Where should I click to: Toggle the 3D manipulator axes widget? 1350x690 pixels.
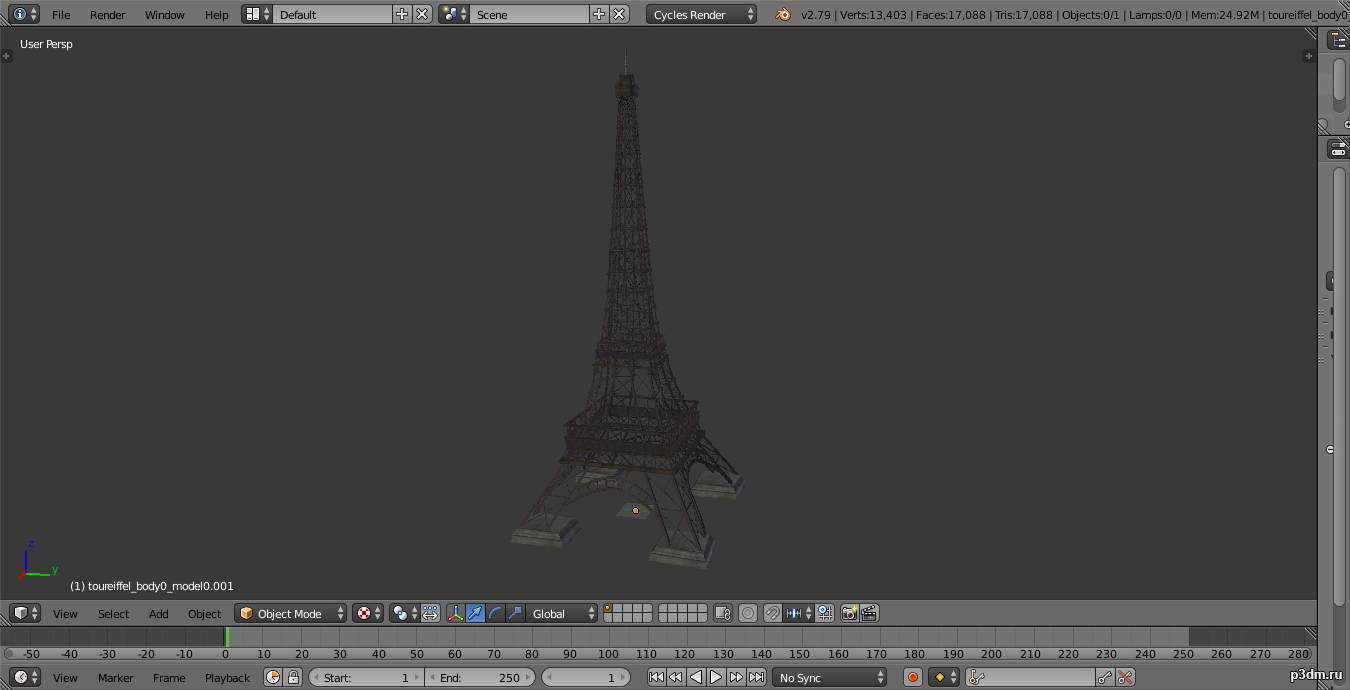coord(456,613)
